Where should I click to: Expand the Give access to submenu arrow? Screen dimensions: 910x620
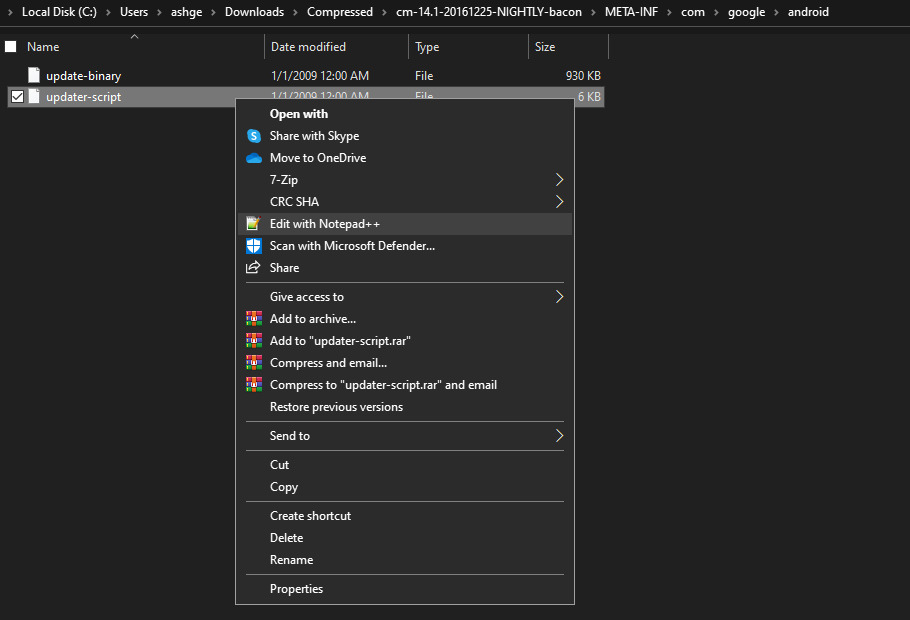click(x=559, y=297)
